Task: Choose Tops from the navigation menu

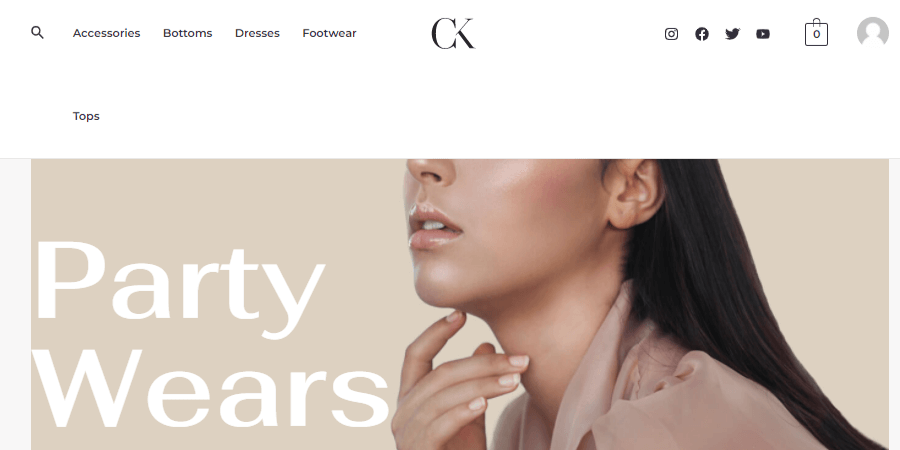Action: (86, 116)
